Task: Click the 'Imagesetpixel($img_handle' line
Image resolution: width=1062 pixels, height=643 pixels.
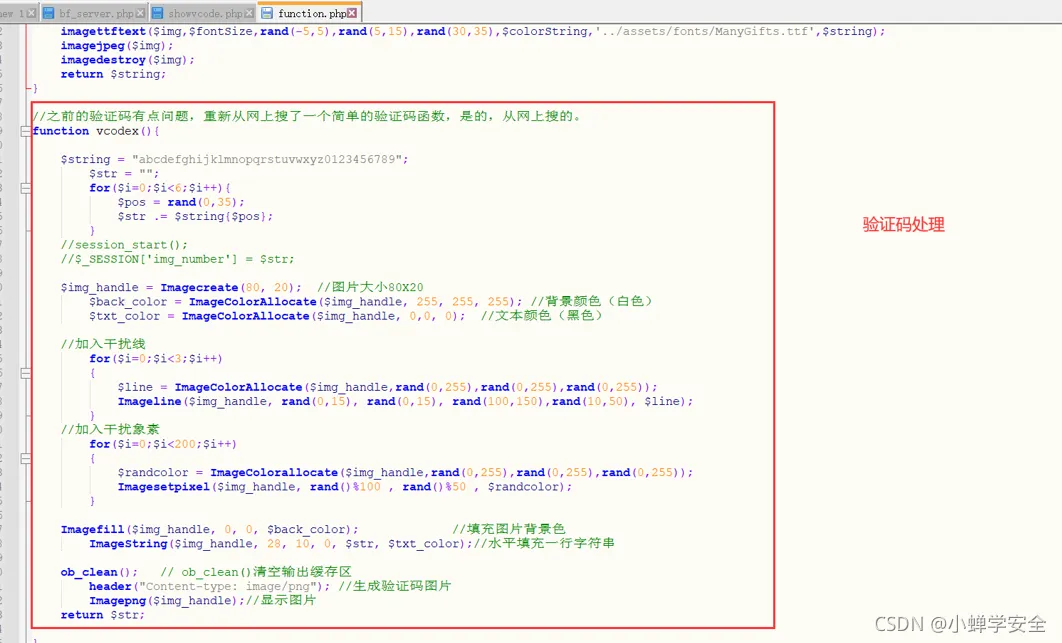Action: coord(345,486)
